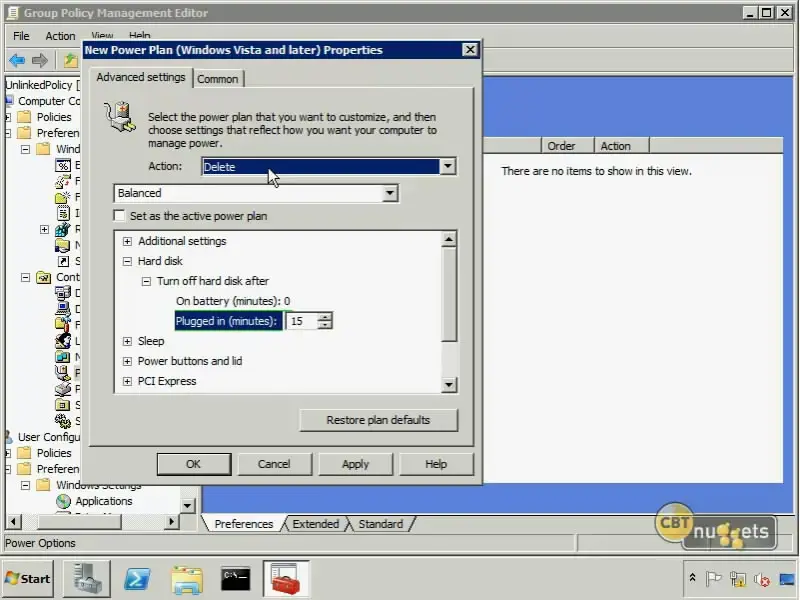
Task: Expand Power buttons and lid node
Action: 128,361
